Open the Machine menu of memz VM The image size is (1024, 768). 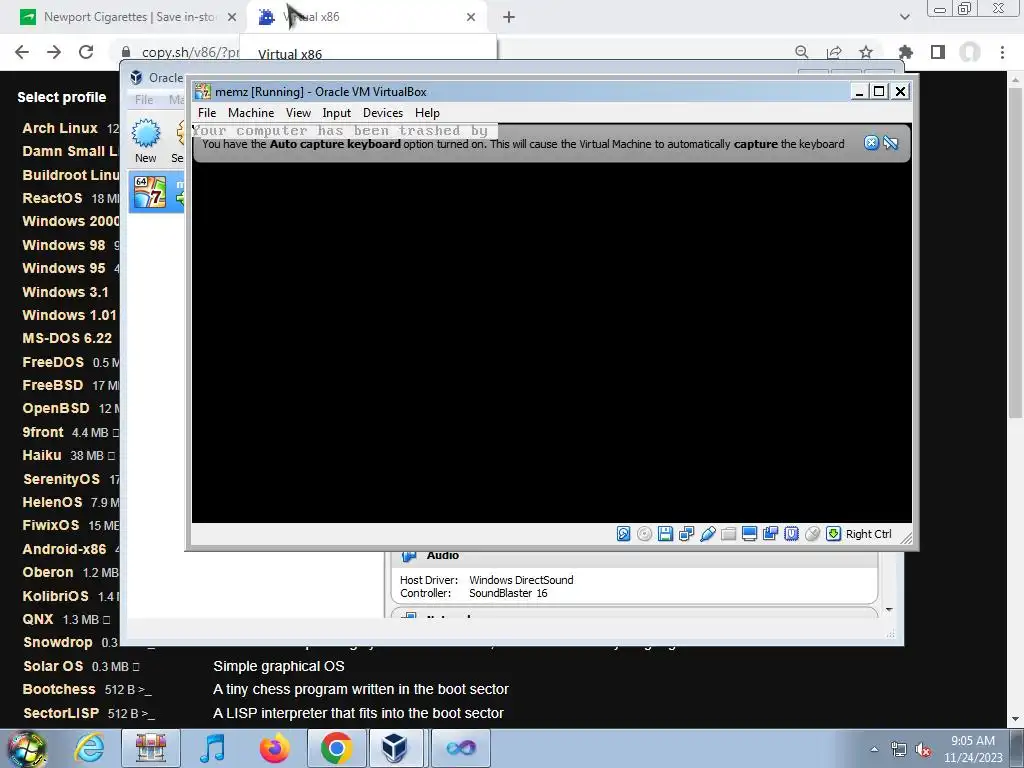[x=251, y=113]
